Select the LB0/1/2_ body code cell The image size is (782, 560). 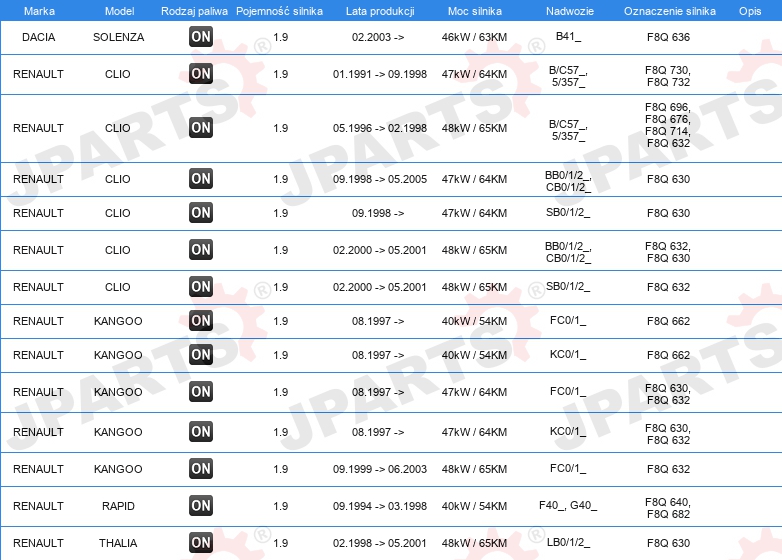[568, 543]
